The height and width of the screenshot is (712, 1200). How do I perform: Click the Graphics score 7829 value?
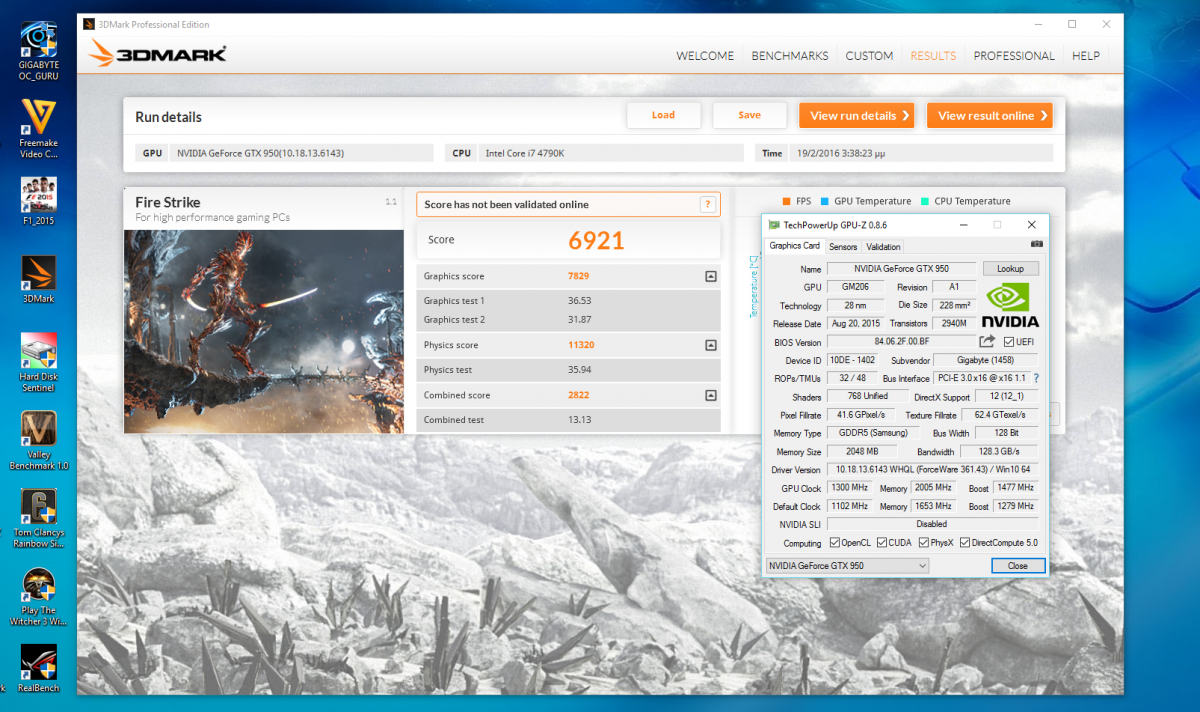click(x=578, y=276)
